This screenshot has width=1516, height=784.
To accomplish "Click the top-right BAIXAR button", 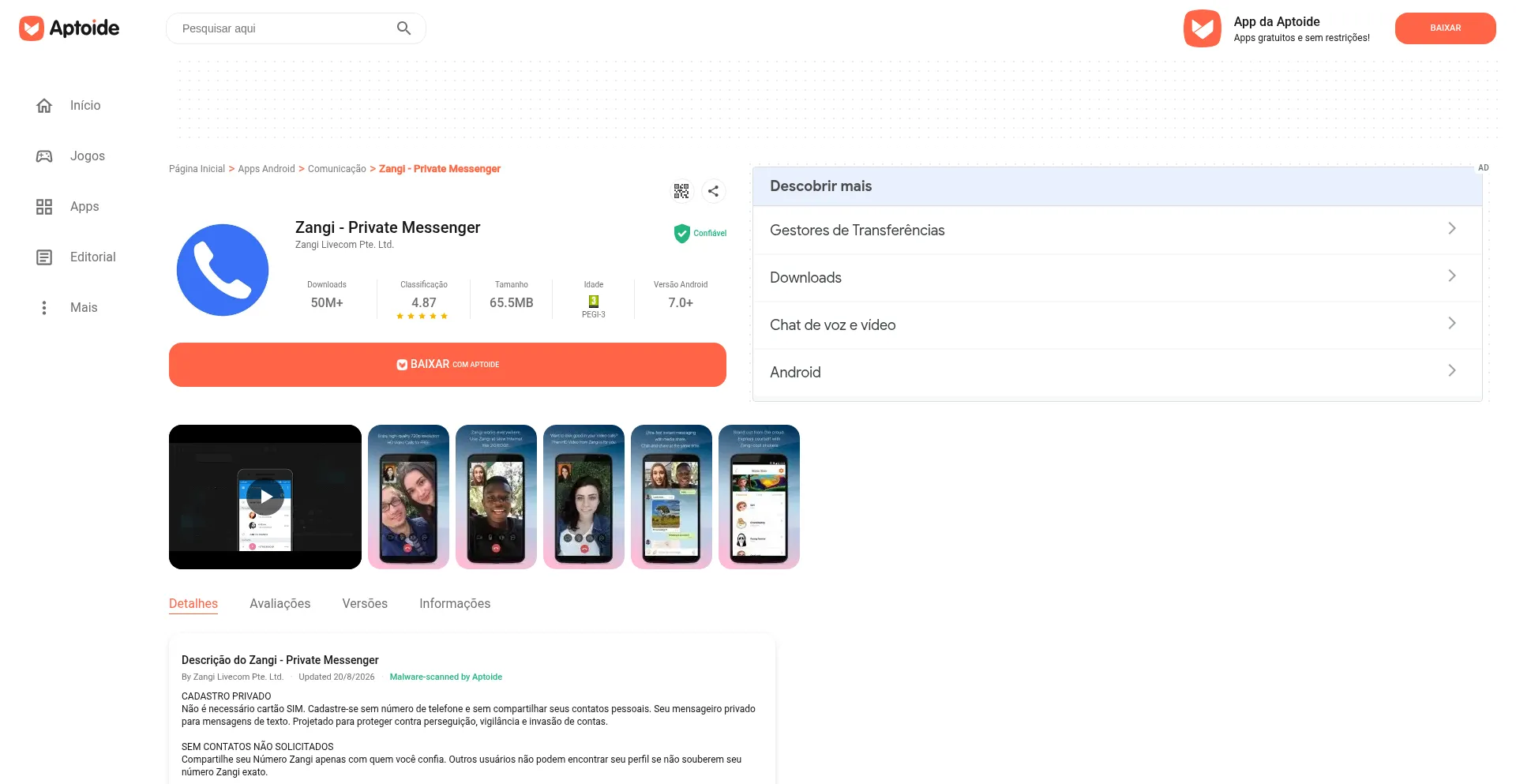I will (1445, 28).
